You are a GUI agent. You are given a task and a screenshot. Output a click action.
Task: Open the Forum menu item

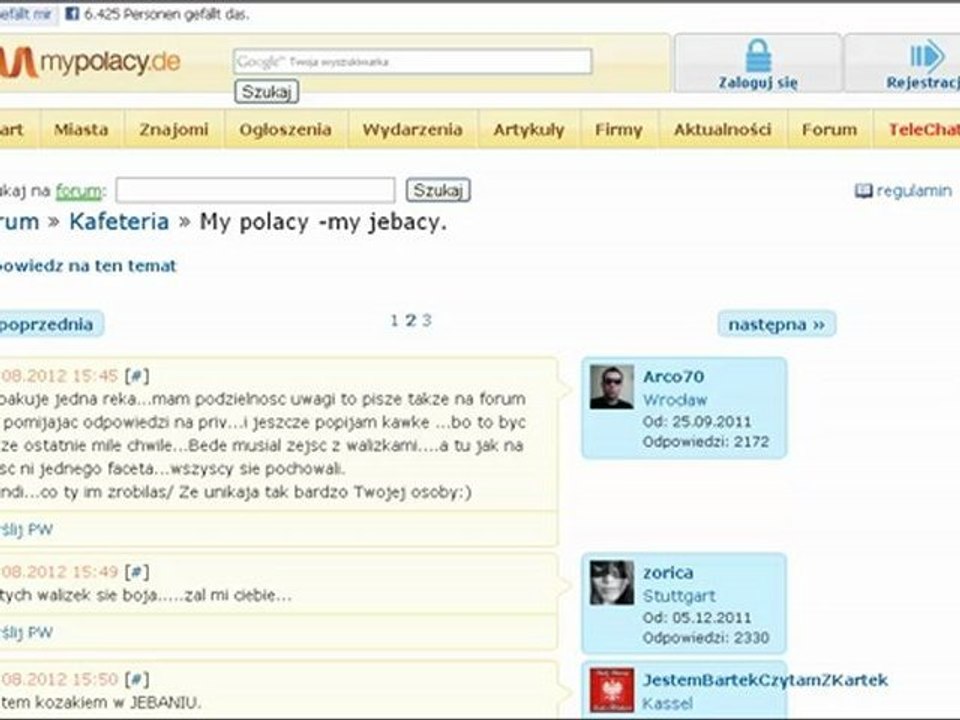tap(830, 130)
